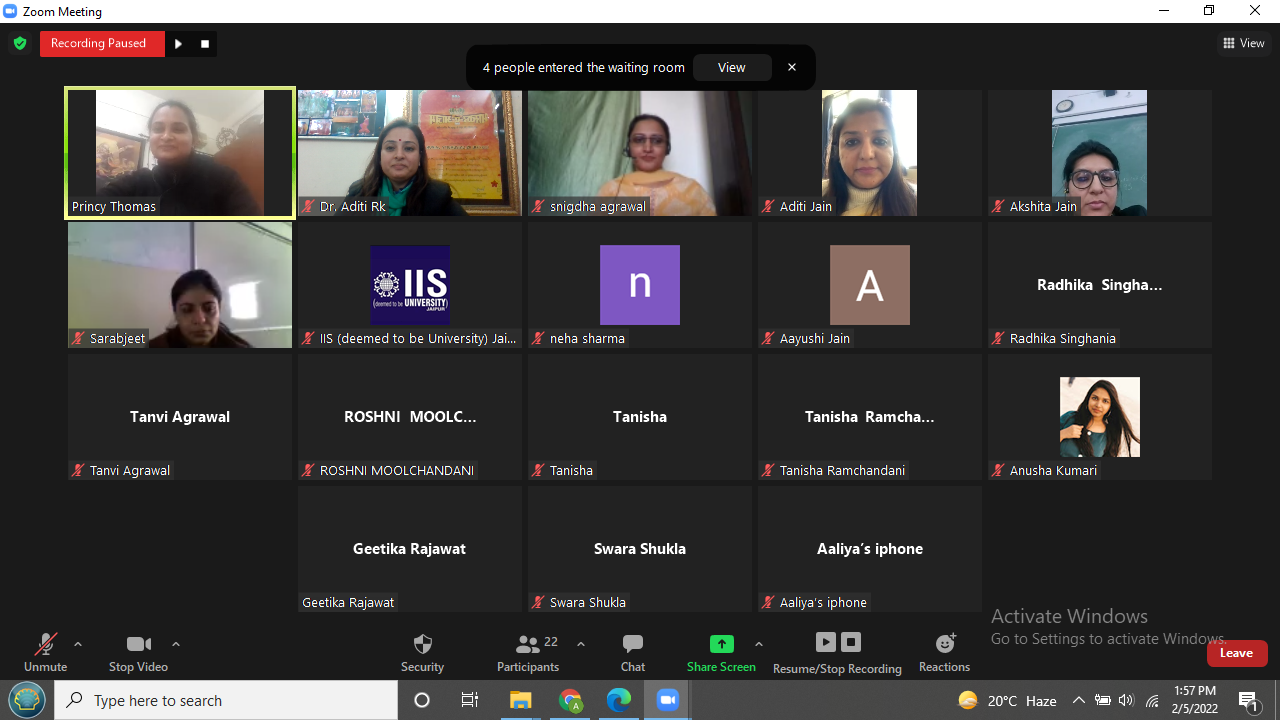This screenshot has height=720, width=1280.
Task: Open the Reactions menu
Action: (x=944, y=652)
